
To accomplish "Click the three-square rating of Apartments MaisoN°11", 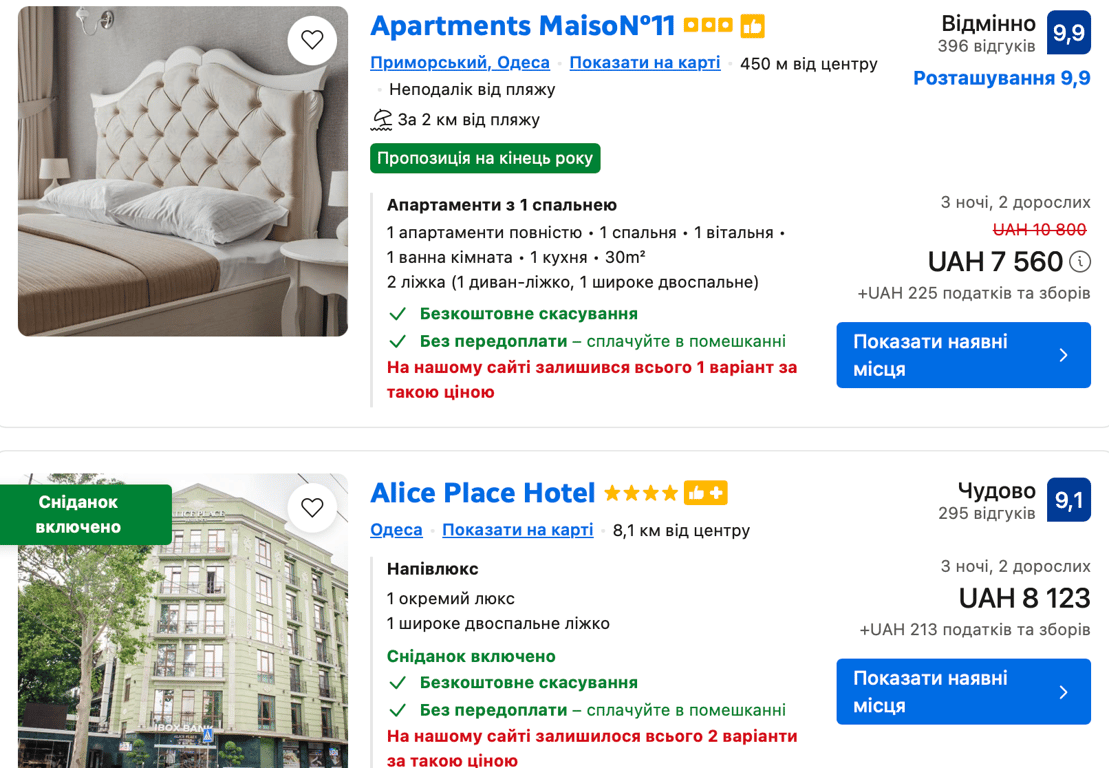I will coord(708,26).
